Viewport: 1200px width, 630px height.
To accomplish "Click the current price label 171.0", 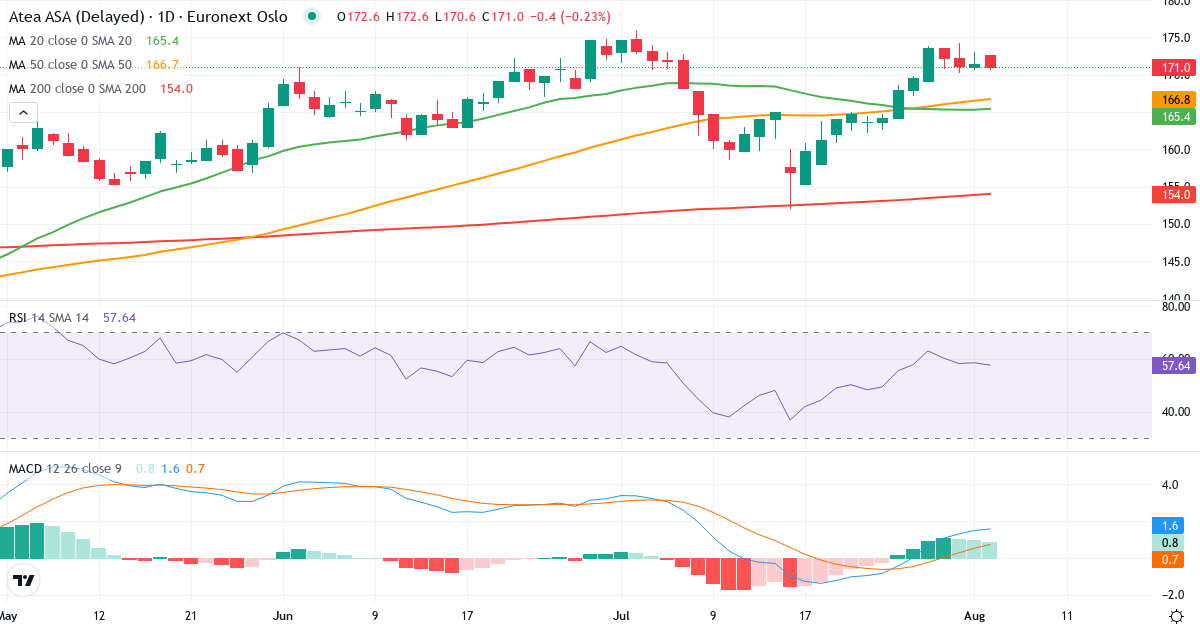I will pos(1176,68).
